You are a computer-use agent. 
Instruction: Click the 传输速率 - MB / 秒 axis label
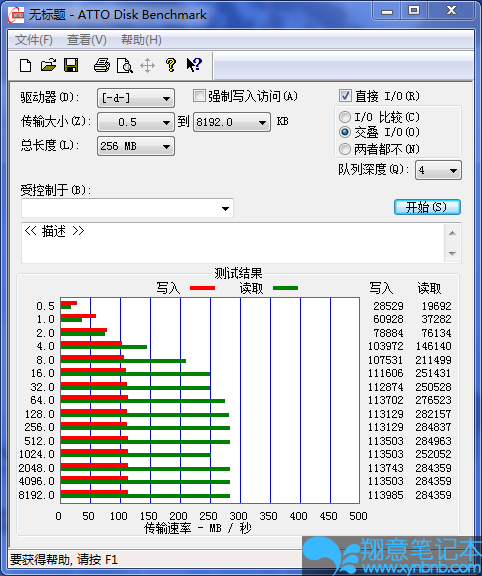197,529
